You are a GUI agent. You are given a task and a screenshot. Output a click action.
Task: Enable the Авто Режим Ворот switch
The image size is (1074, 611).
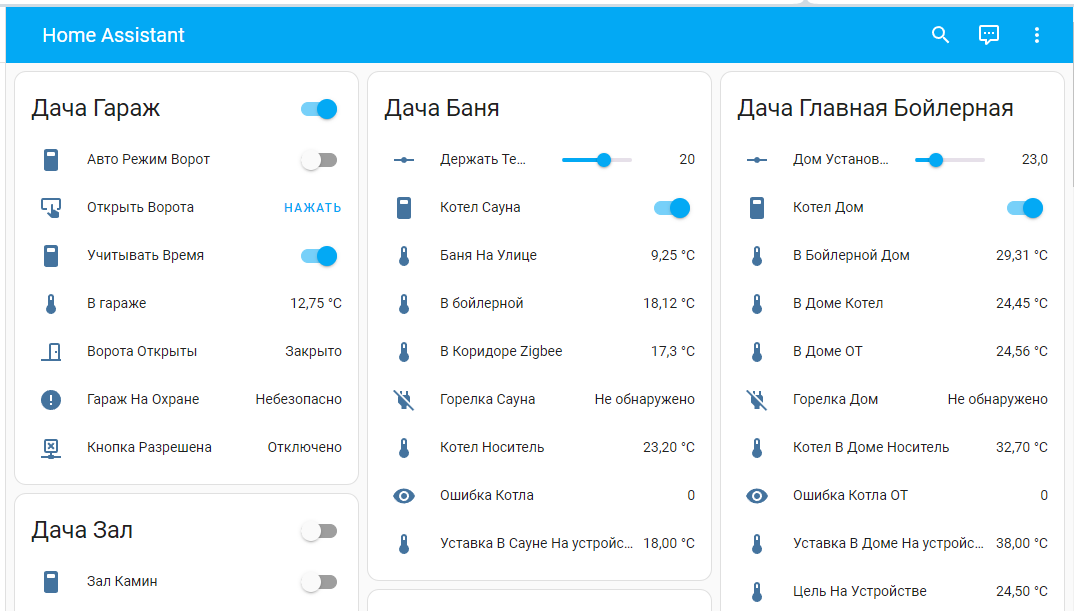pos(319,160)
